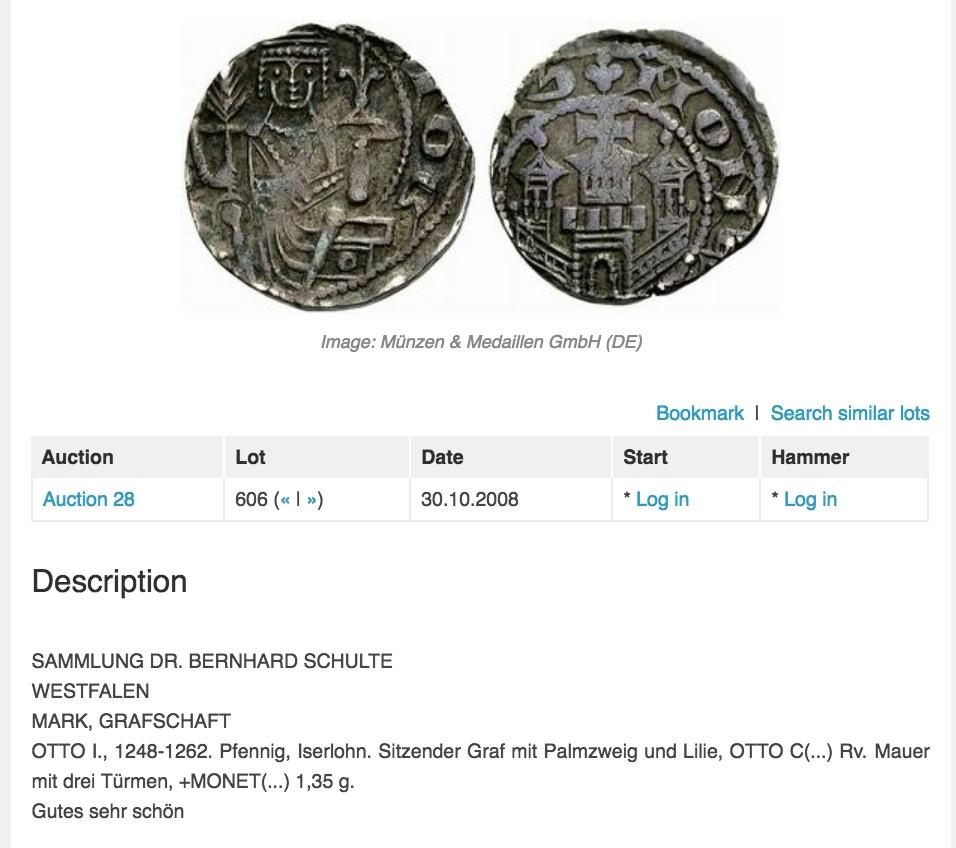Open the Auction 28 link

click(89, 499)
